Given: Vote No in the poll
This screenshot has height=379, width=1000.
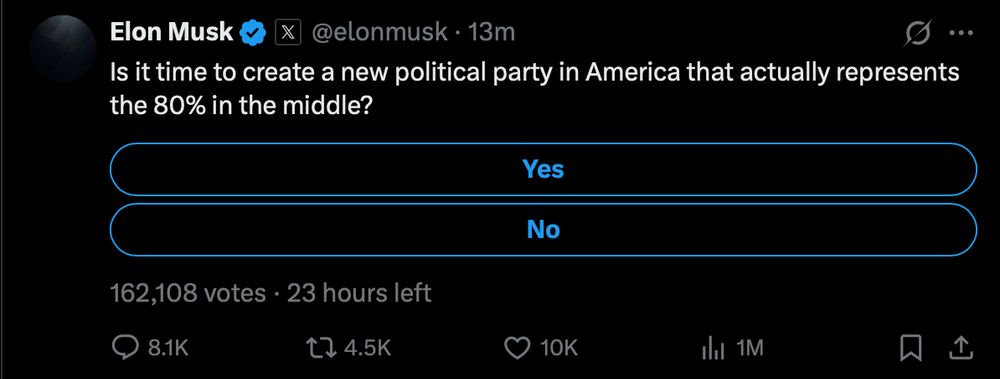Looking at the screenshot, I should pyautogui.click(x=543, y=230).
